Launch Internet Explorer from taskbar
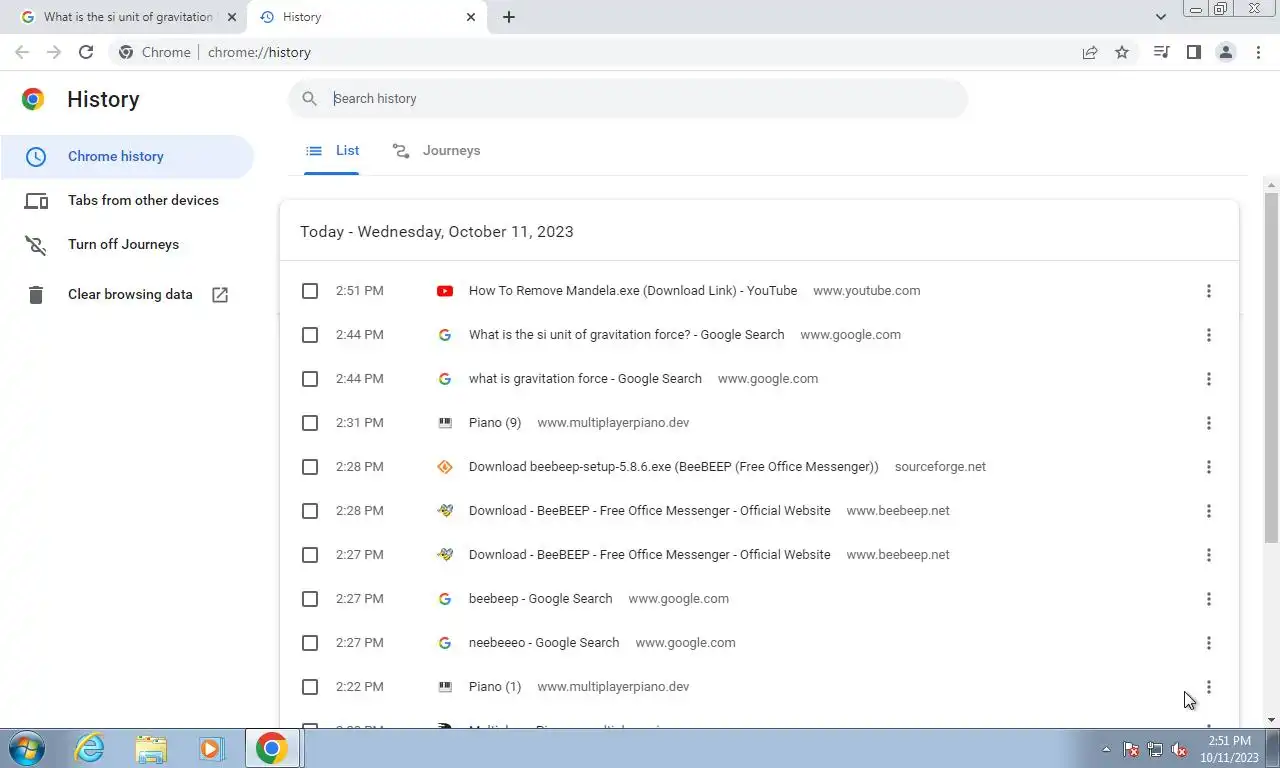The width and height of the screenshot is (1280, 768). (x=90, y=748)
